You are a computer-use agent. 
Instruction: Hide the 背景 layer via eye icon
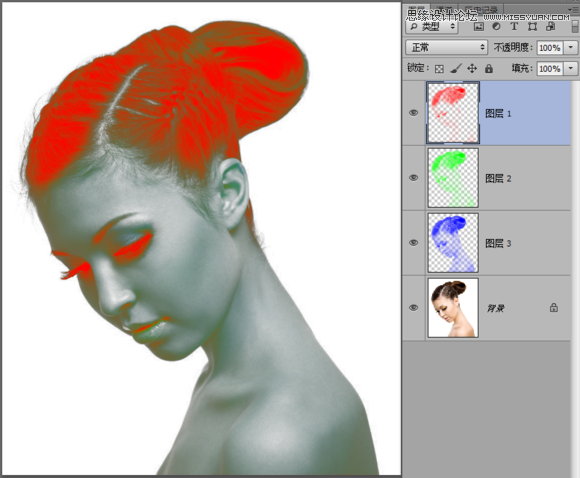coord(414,308)
